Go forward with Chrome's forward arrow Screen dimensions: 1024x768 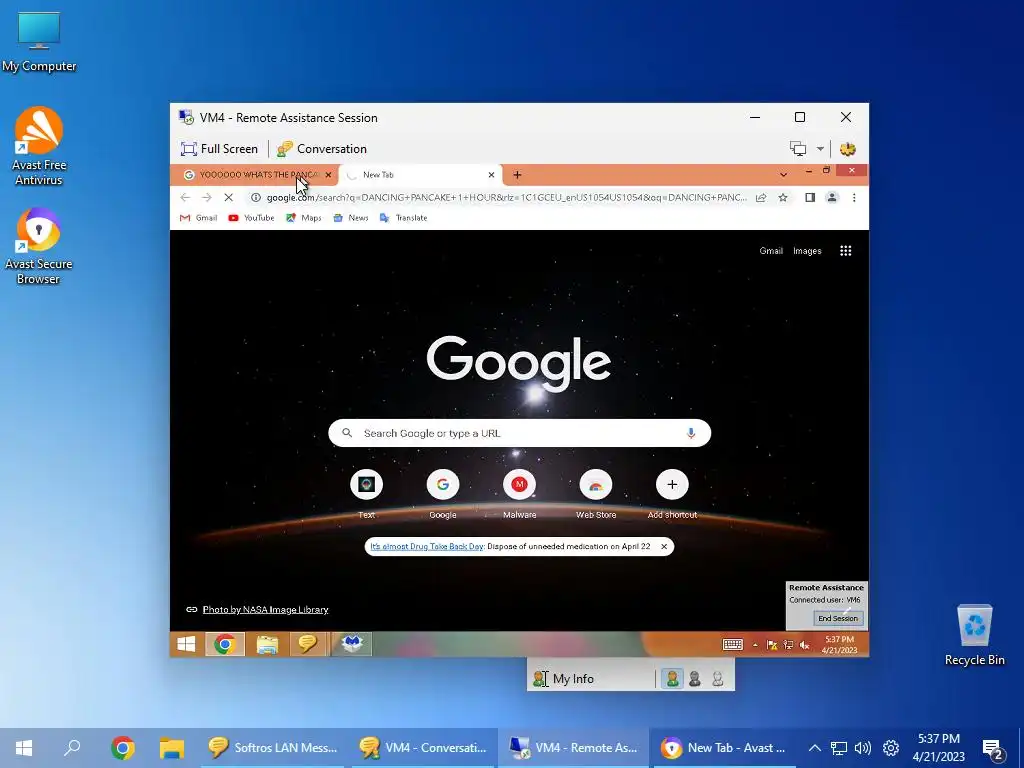click(x=207, y=197)
